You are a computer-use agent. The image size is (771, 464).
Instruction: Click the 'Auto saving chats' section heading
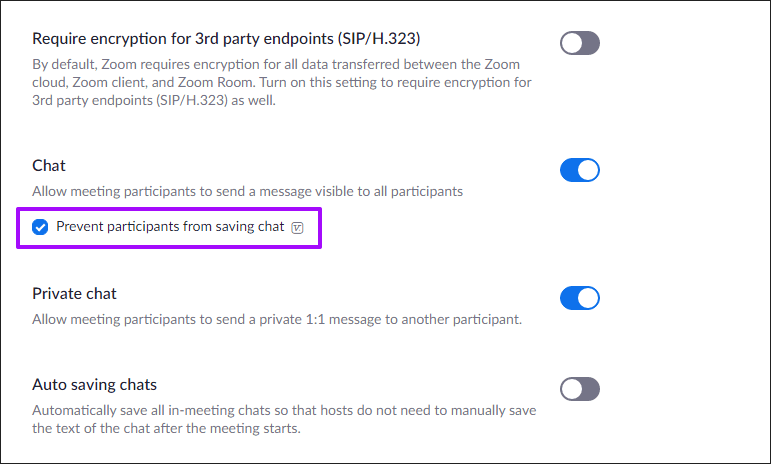[x=94, y=384]
